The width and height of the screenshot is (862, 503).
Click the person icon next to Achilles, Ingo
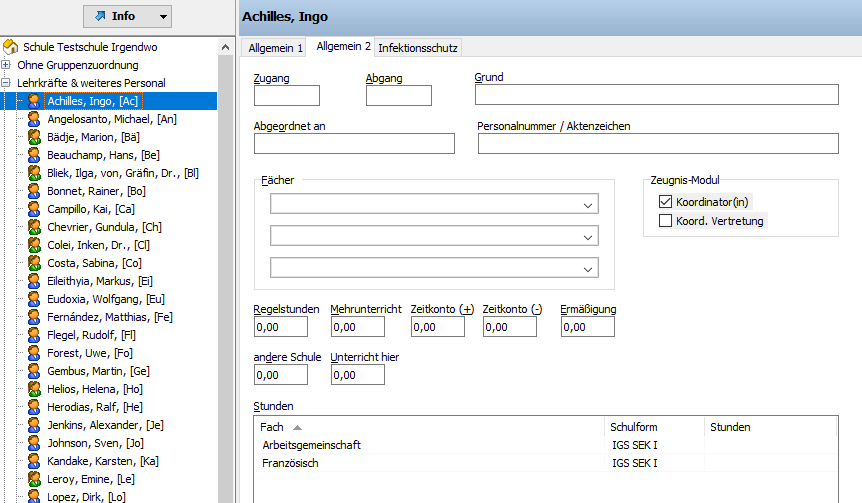(x=34, y=101)
